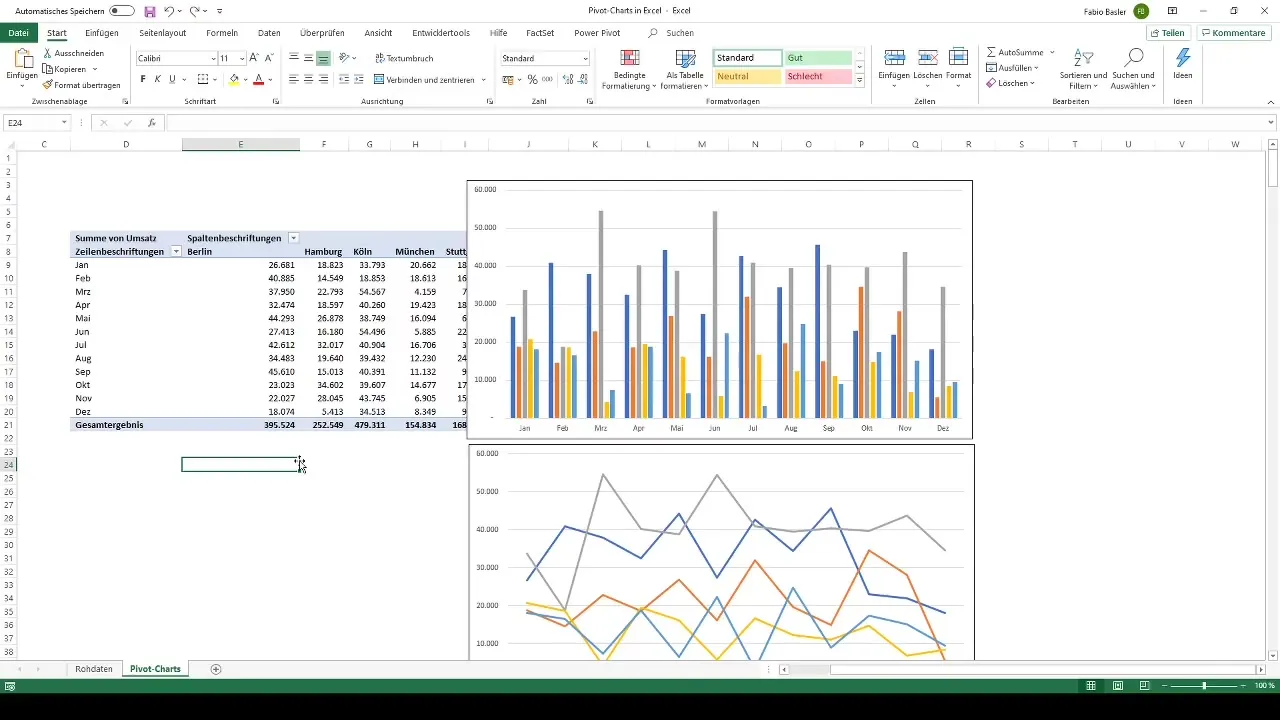Apply red font color A

258,79
